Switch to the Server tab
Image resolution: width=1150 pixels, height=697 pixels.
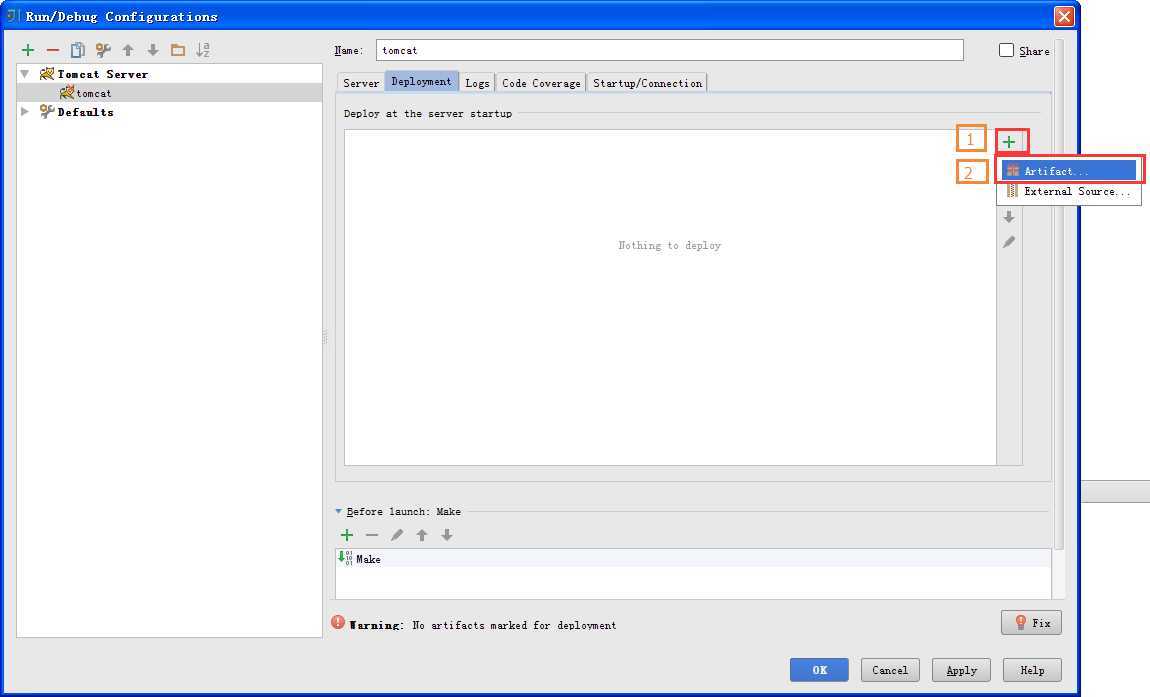361,83
